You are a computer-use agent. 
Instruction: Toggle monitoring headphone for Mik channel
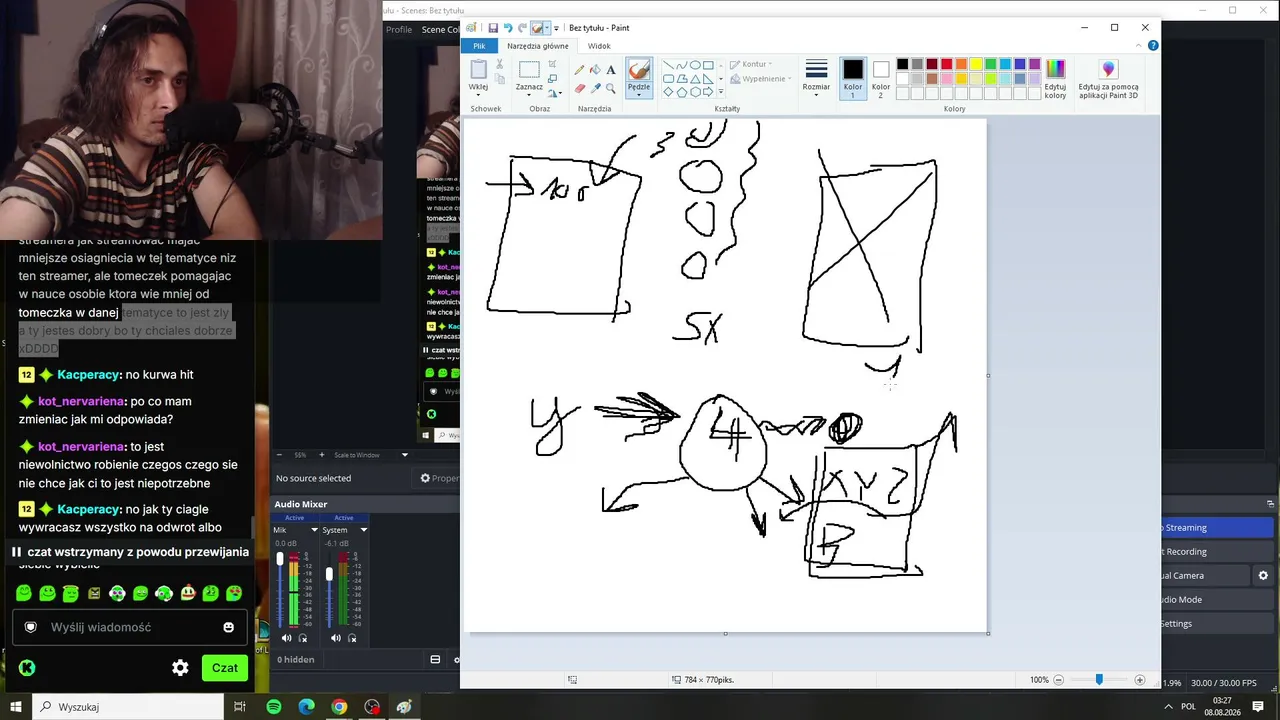tap(303, 638)
